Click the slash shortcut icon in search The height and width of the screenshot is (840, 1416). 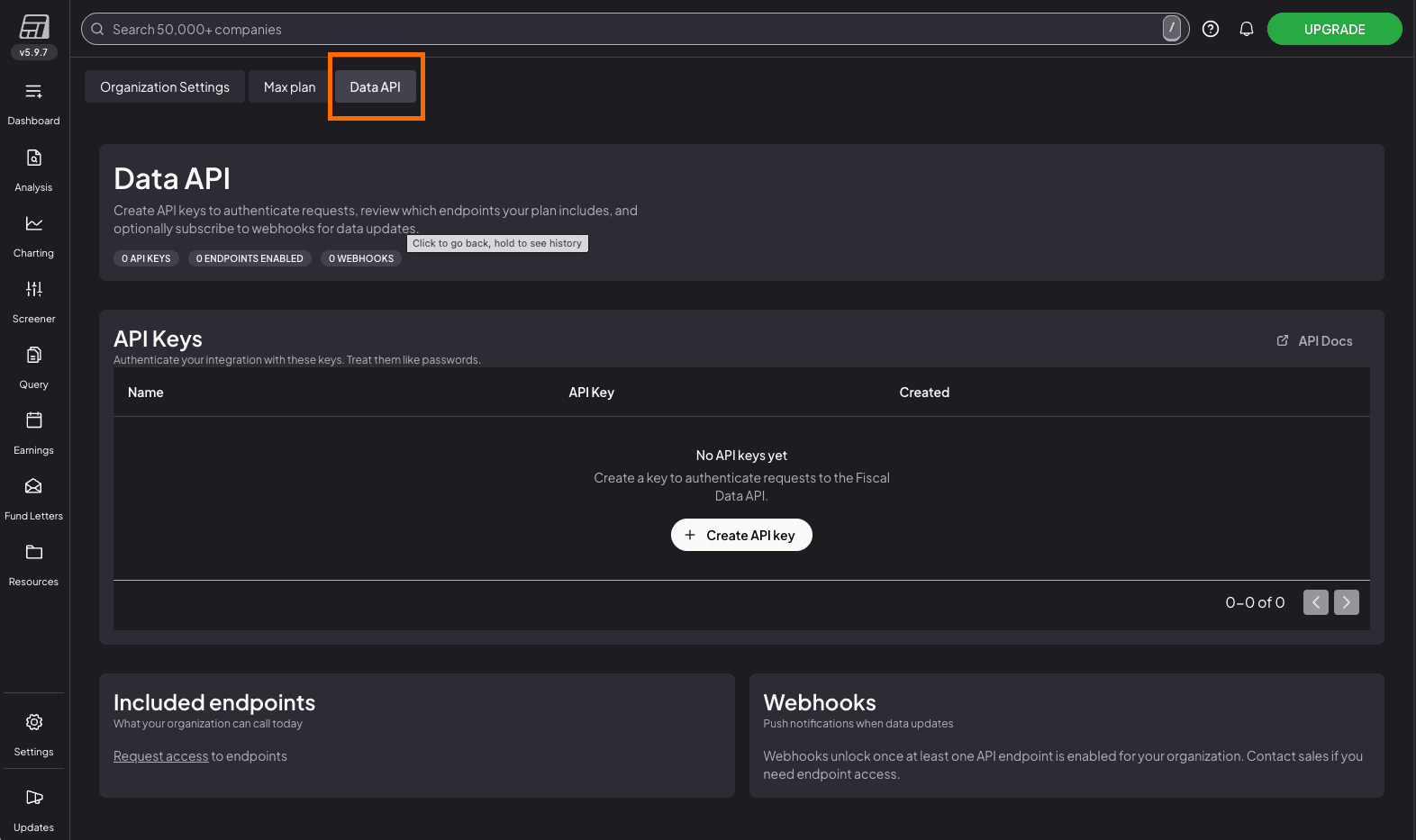(1172, 29)
